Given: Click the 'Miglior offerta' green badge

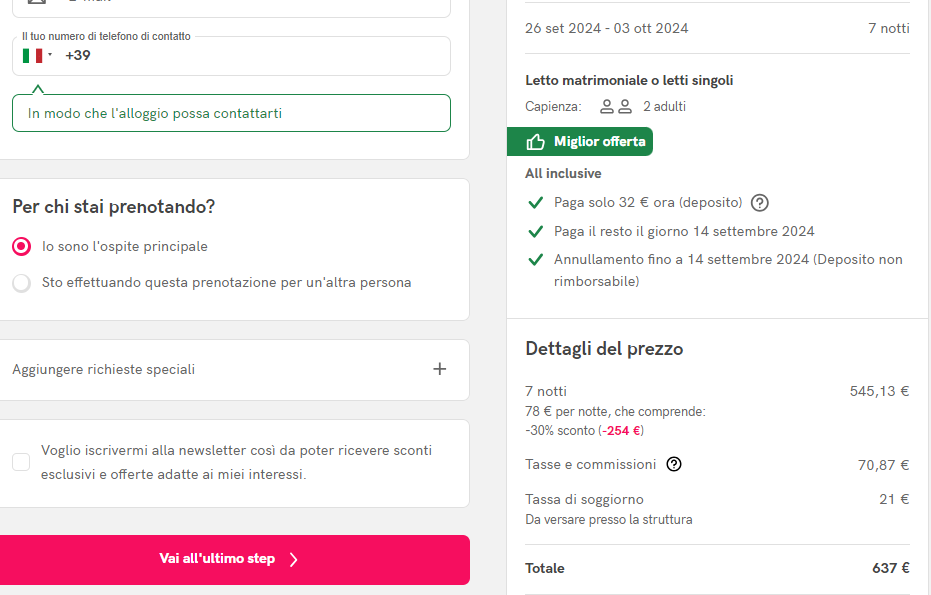Looking at the screenshot, I should pos(580,142).
